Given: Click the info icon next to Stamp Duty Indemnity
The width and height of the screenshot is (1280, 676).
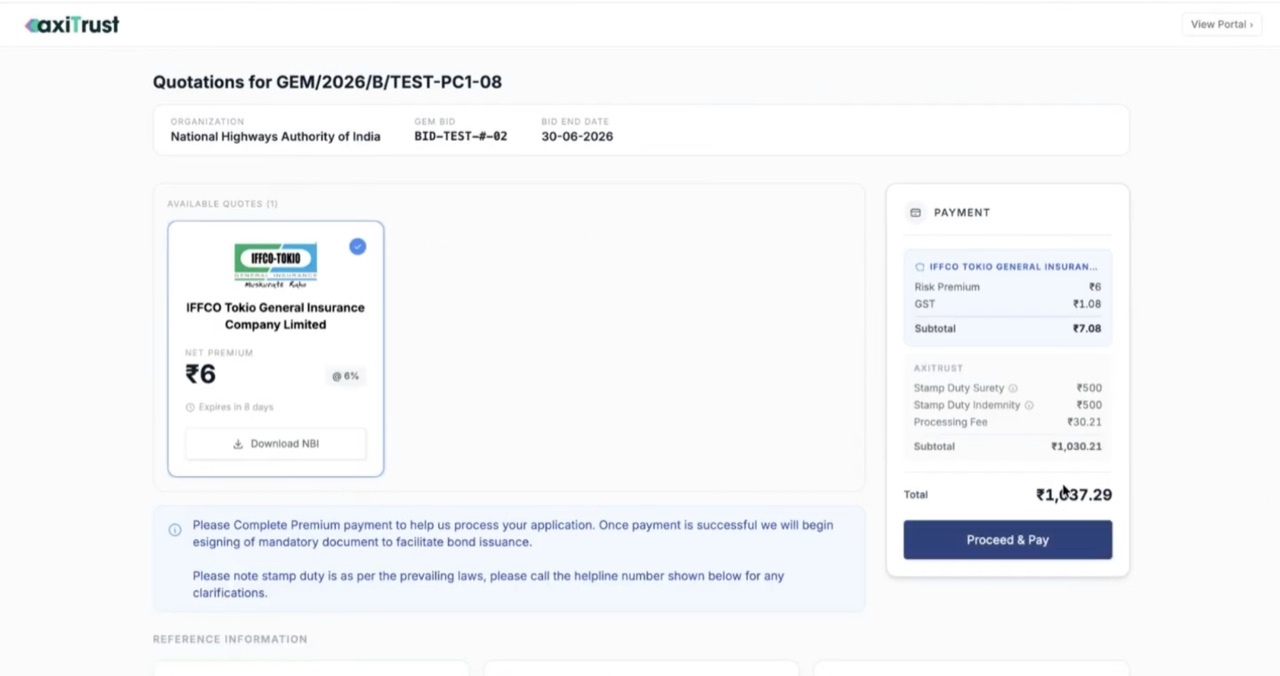Looking at the screenshot, I should click(x=1029, y=405).
